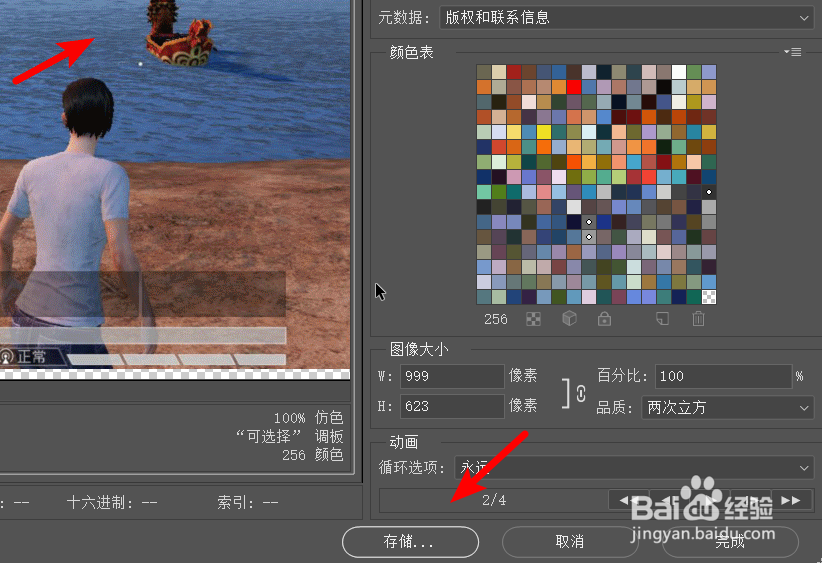Jump to the first animation frame
Screen dimensions: 822x563
click(x=628, y=500)
